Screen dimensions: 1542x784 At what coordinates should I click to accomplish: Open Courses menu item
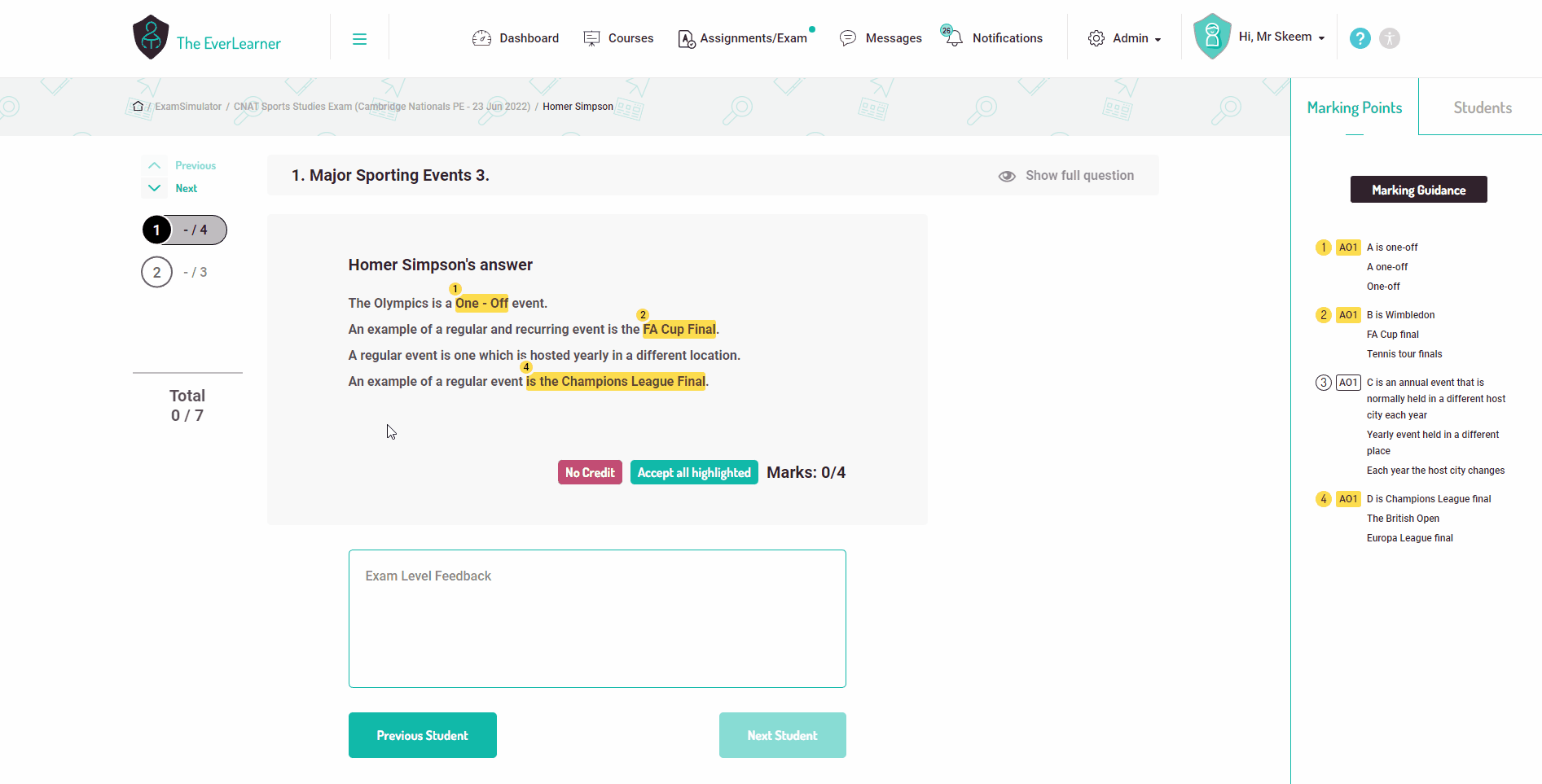pyautogui.click(x=630, y=38)
